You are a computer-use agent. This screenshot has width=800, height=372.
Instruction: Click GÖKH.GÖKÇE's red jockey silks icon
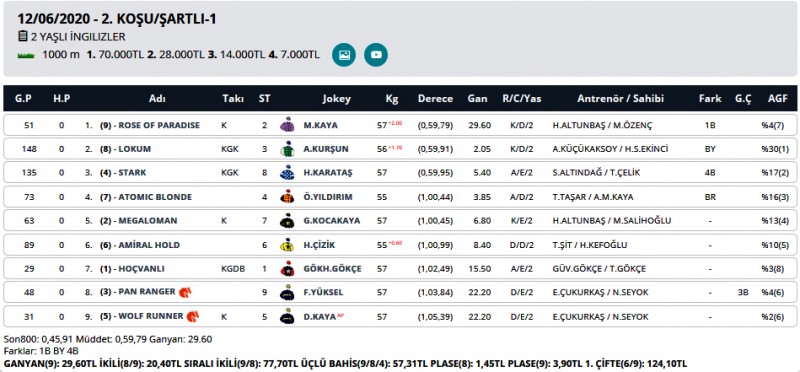tap(287, 269)
